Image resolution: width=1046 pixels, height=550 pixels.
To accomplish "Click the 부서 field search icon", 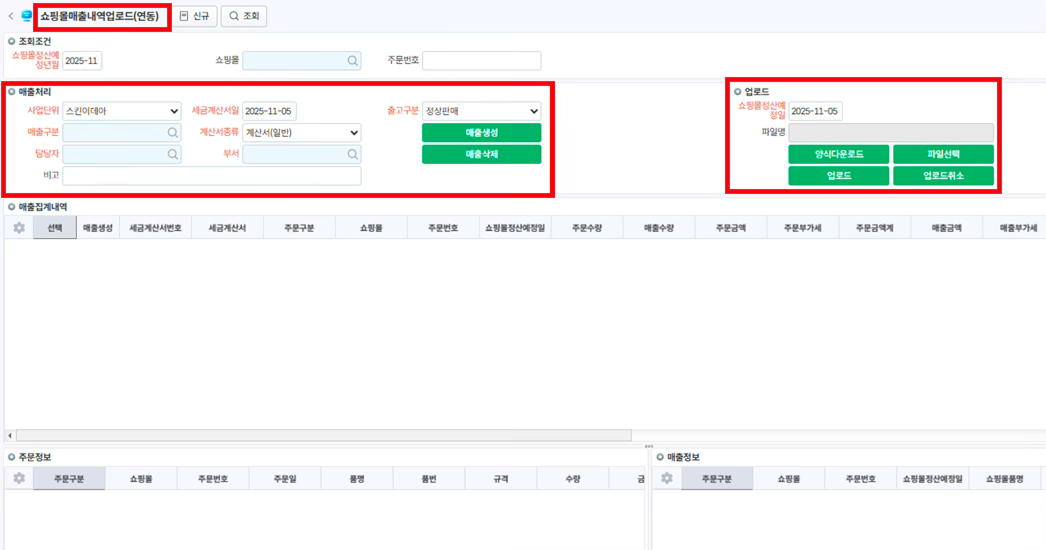I will click(352, 155).
